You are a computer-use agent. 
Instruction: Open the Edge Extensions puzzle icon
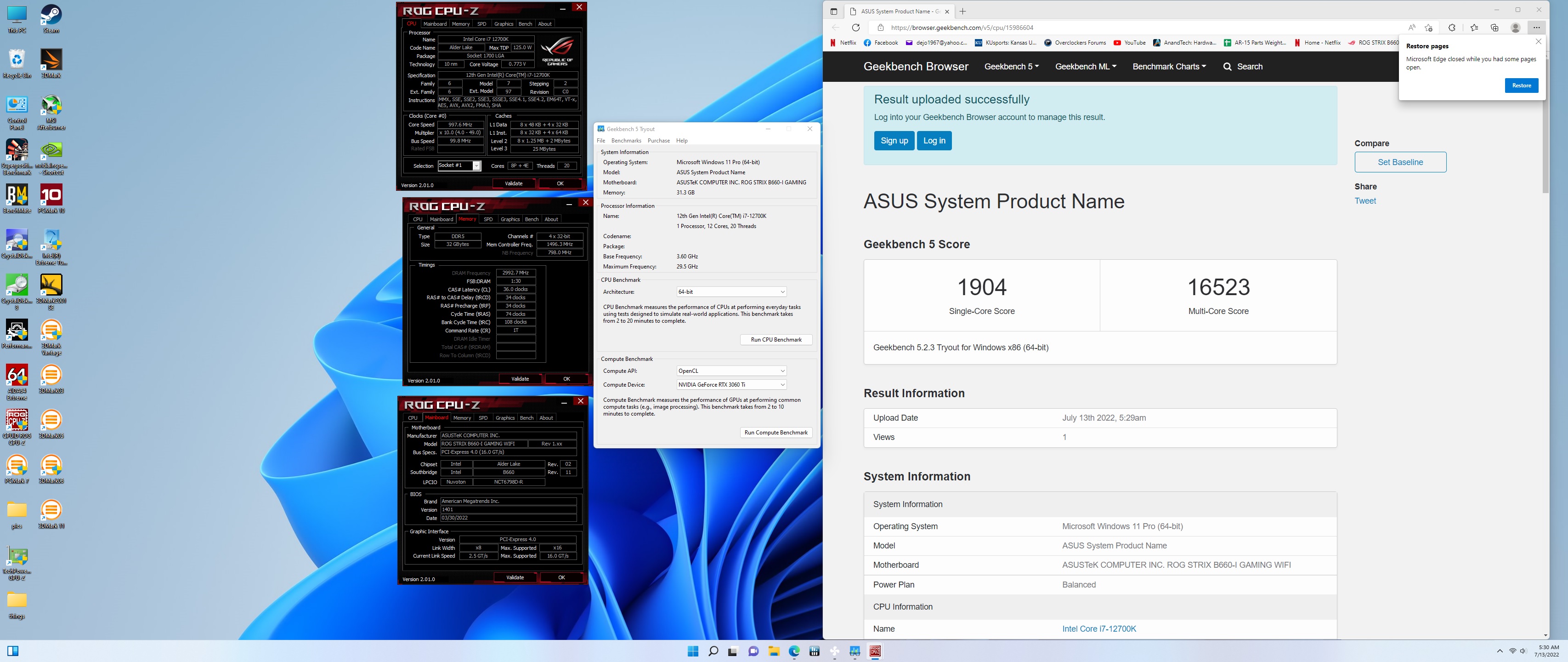click(1452, 28)
